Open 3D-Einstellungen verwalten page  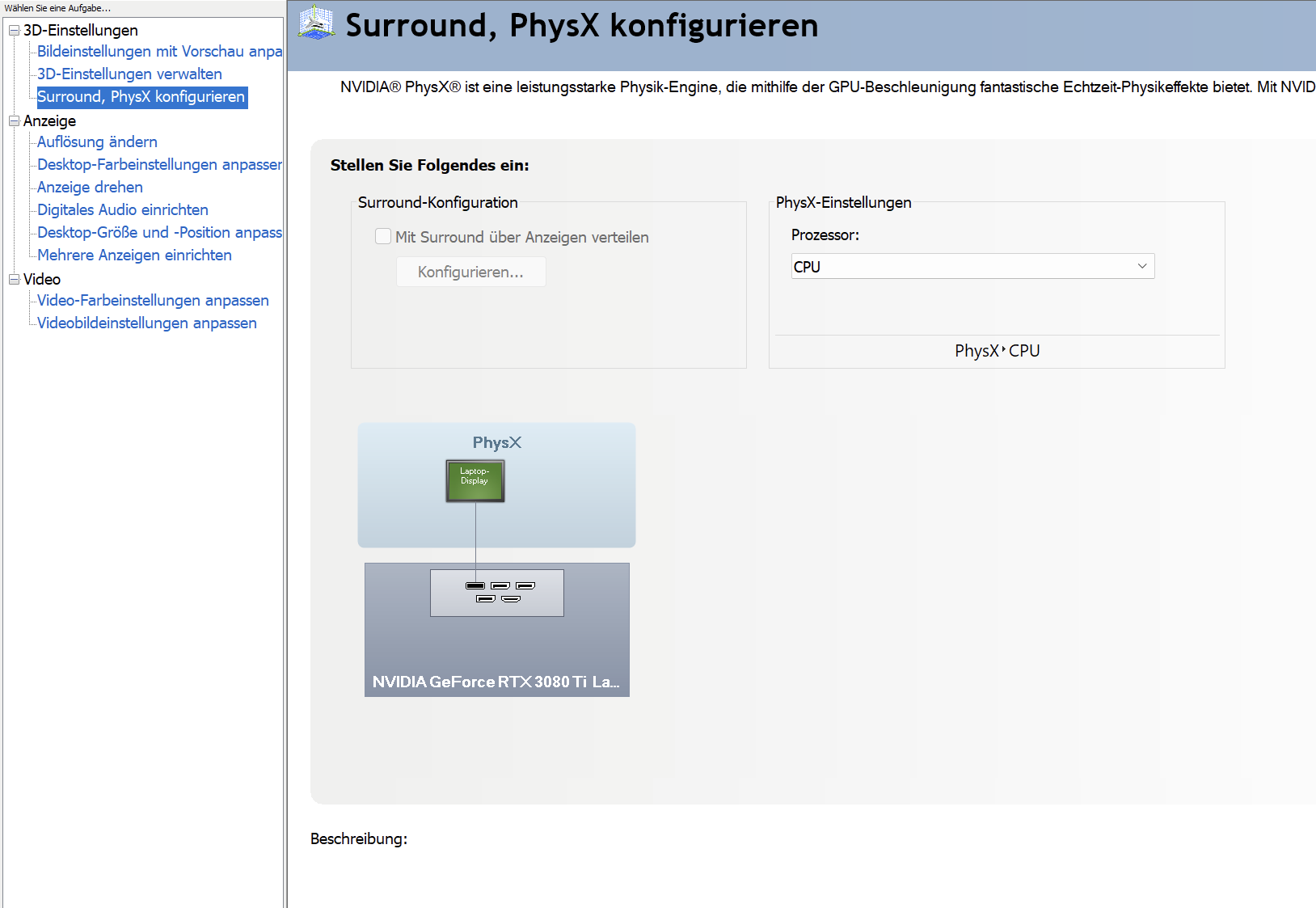coord(129,74)
